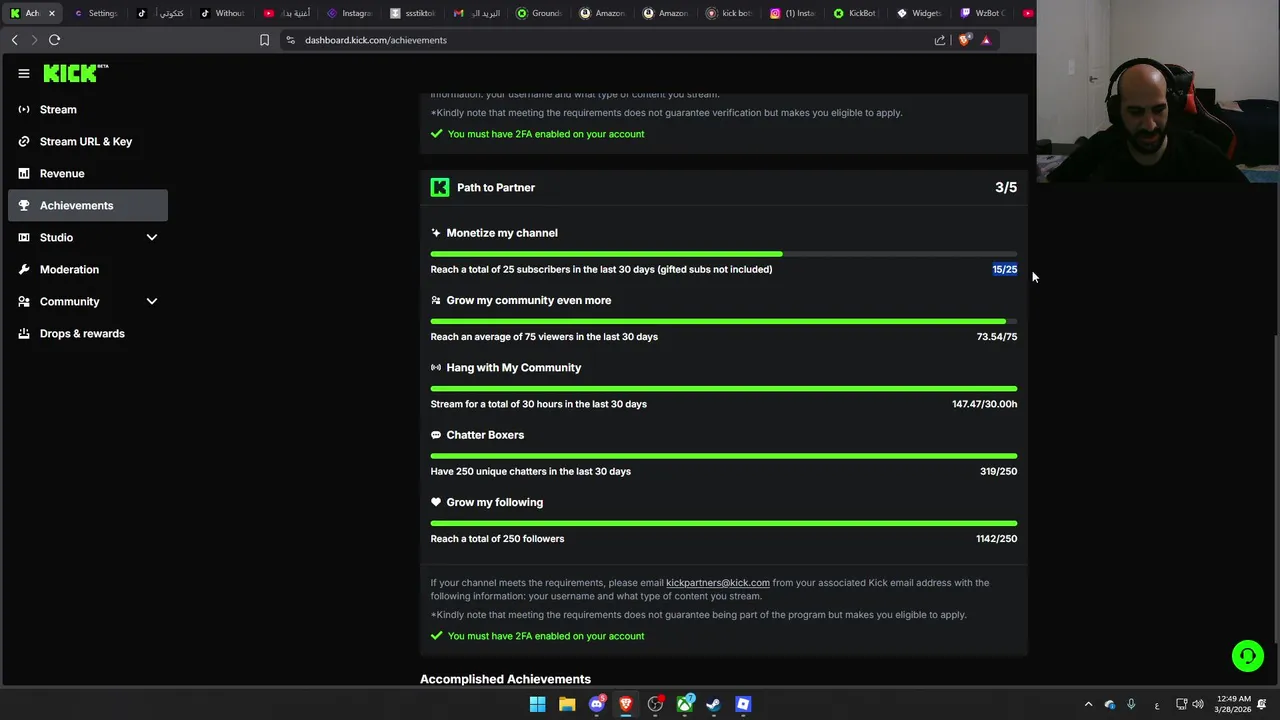1280x720 pixels.
Task: Open Steam from the taskbar
Action: [x=714, y=704]
